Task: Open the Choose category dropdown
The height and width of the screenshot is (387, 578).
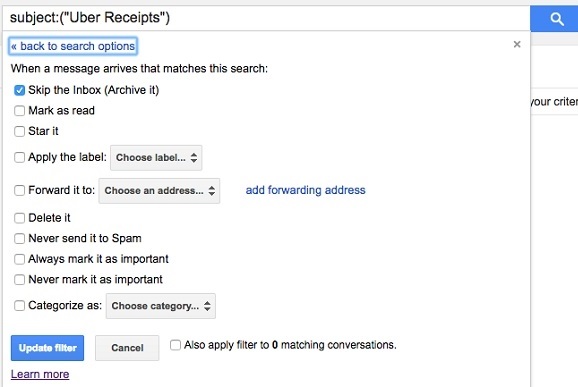Action: (161, 306)
